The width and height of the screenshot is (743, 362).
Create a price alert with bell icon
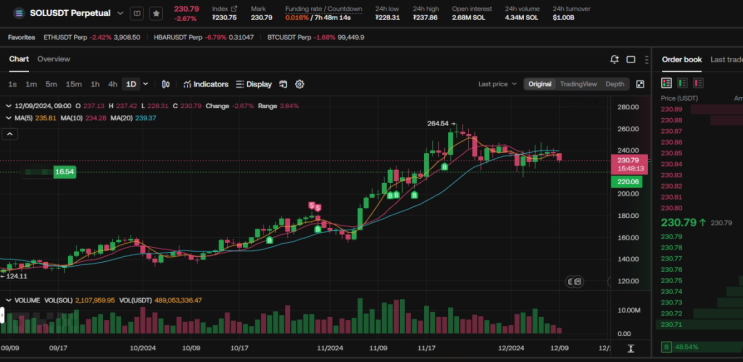coord(614,60)
